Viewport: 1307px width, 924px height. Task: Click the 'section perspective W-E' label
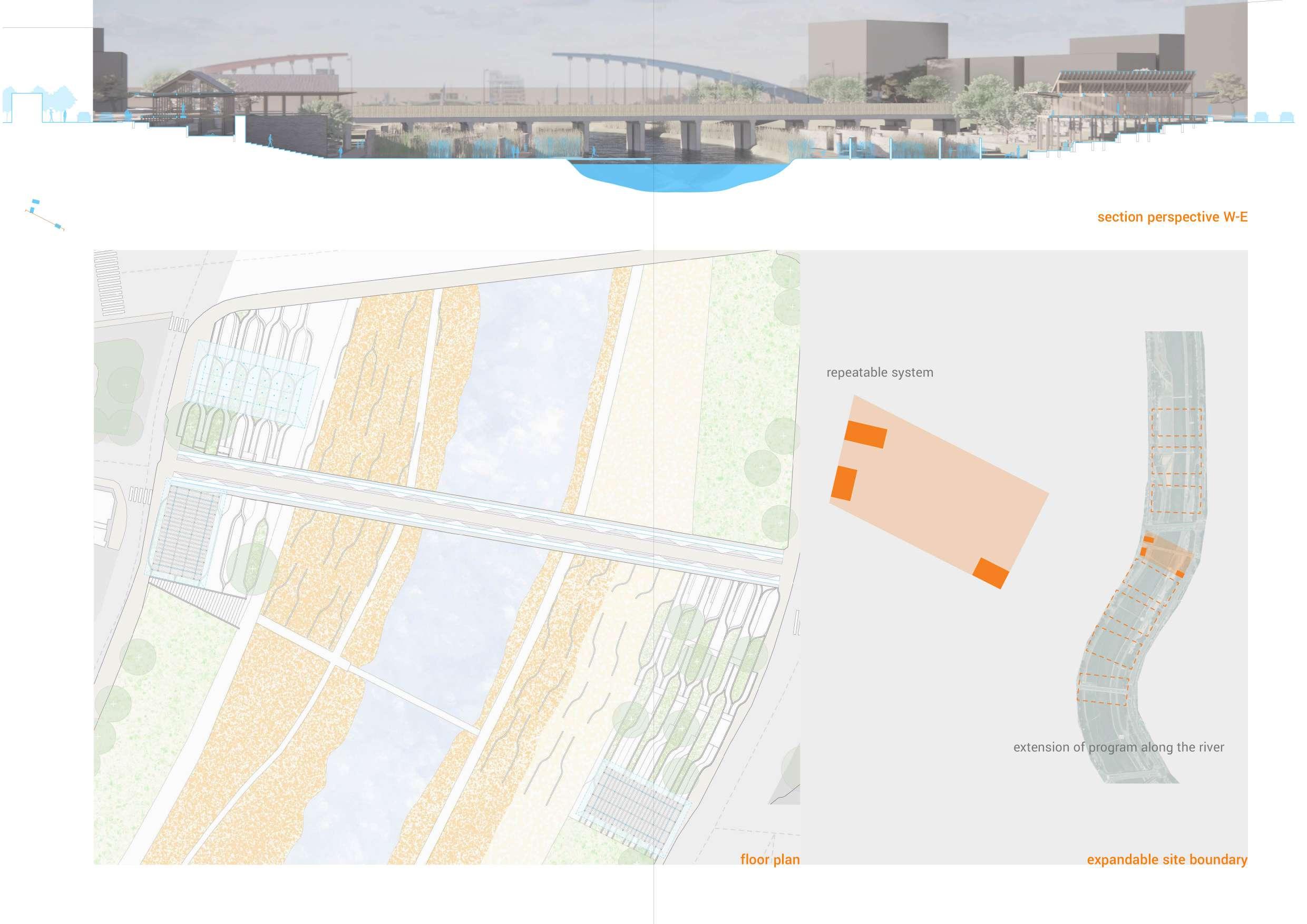point(1172,218)
